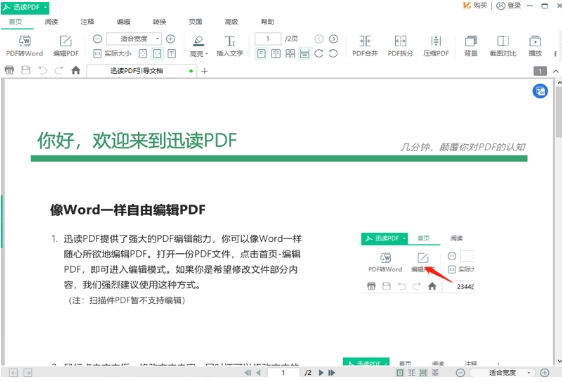Jump to first page in status bar

(x=248, y=373)
